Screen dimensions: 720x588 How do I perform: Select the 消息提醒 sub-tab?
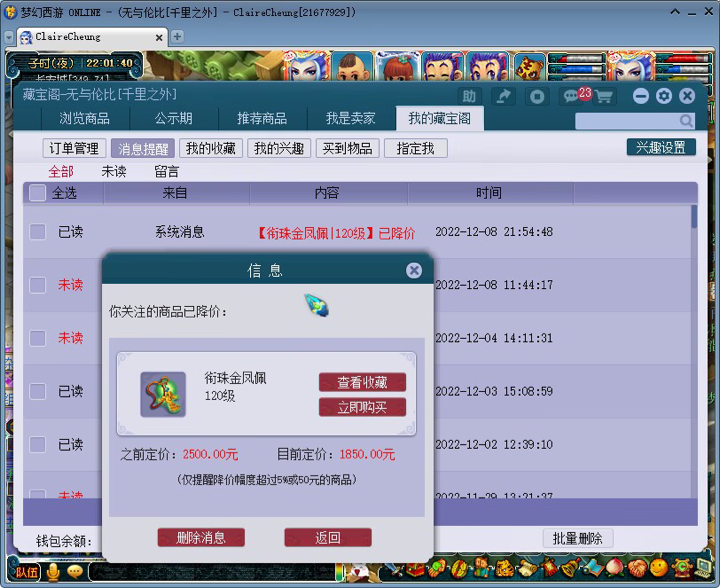(x=143, y=148)
